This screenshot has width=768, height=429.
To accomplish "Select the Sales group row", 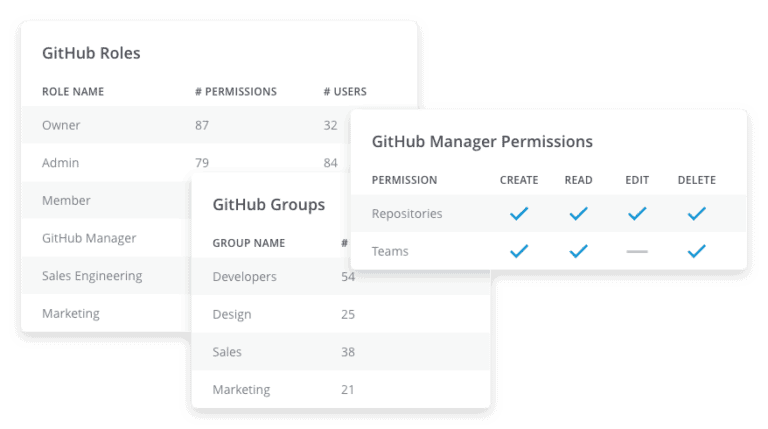I will tap(340, 352).
